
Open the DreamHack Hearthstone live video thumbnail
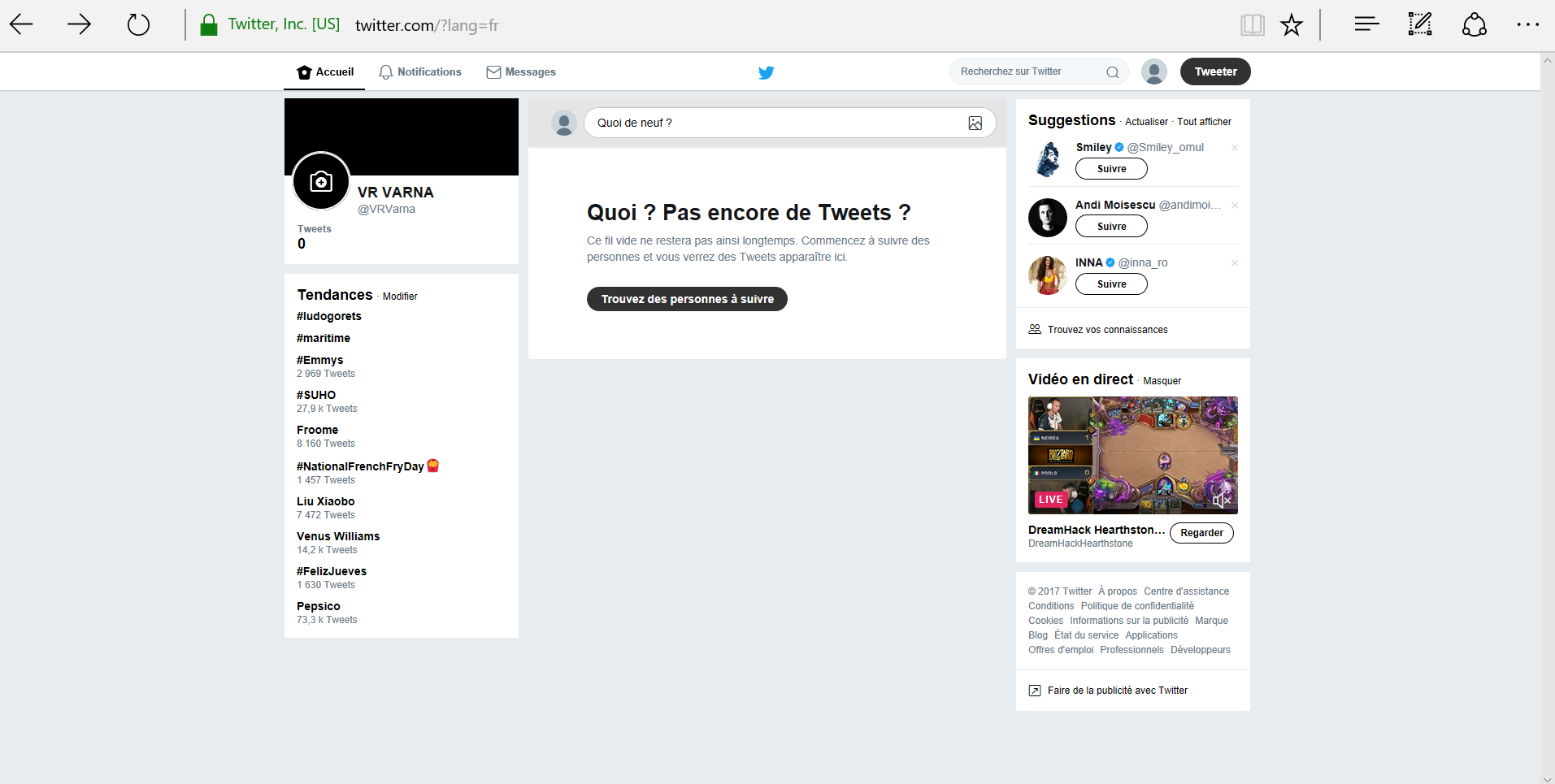click(x=1133, y=455)
